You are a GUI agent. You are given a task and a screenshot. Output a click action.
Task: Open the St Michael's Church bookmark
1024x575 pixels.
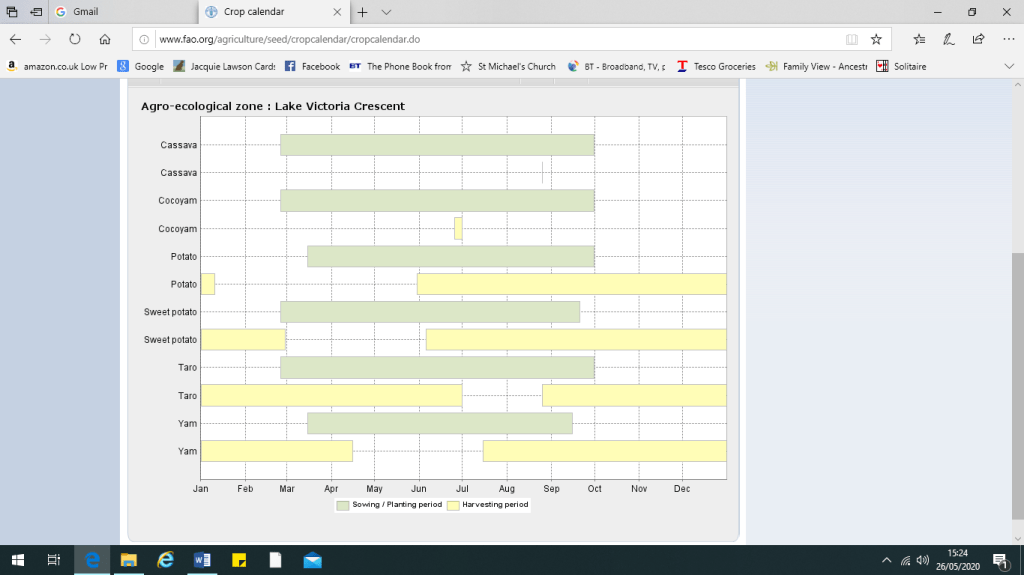point(508,66)
